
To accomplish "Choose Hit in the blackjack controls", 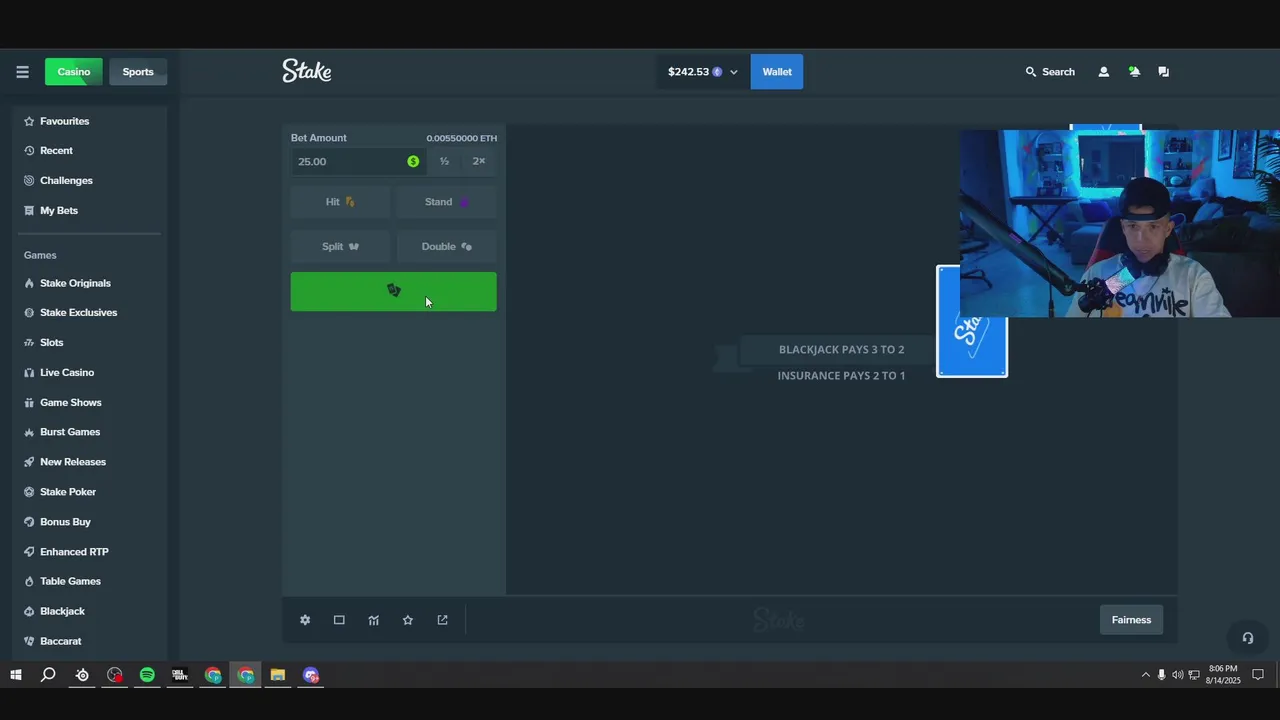I will coord(340,202).
